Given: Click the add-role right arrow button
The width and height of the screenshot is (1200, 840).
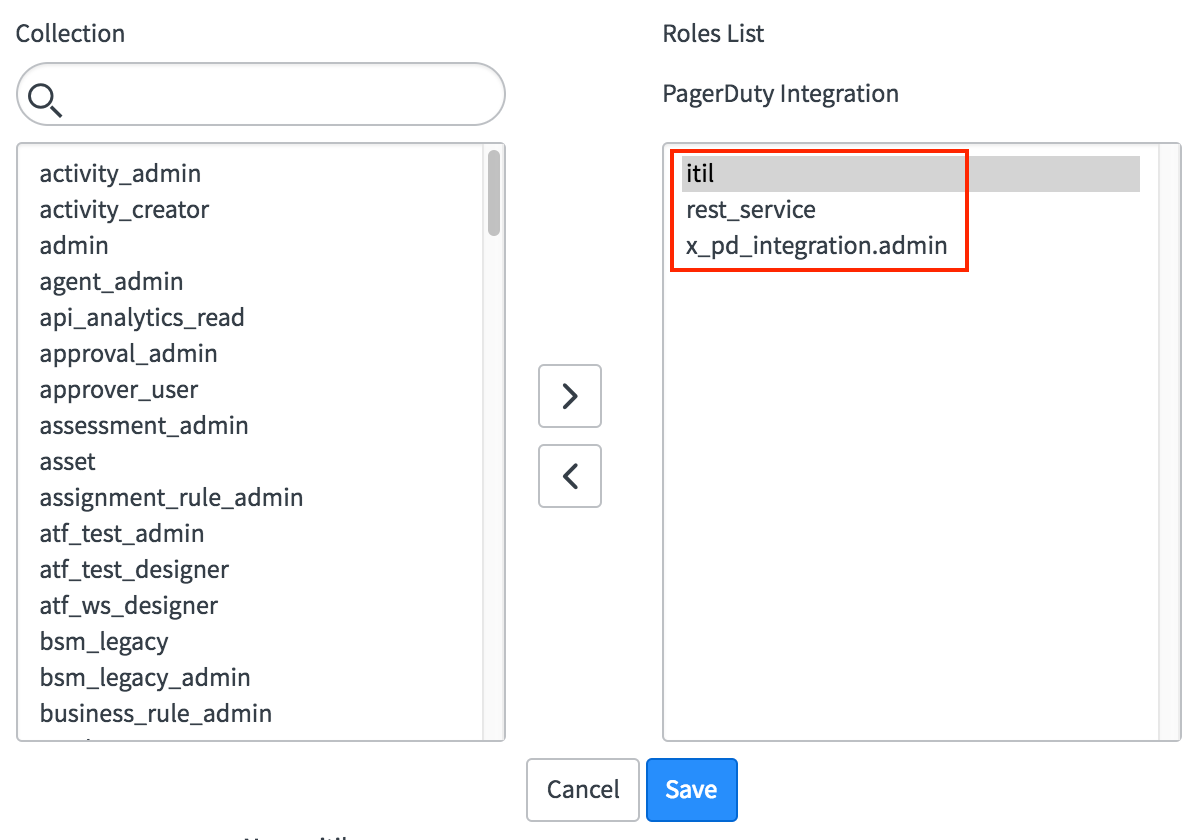Looking at the screenshot, I should [570, 396].
